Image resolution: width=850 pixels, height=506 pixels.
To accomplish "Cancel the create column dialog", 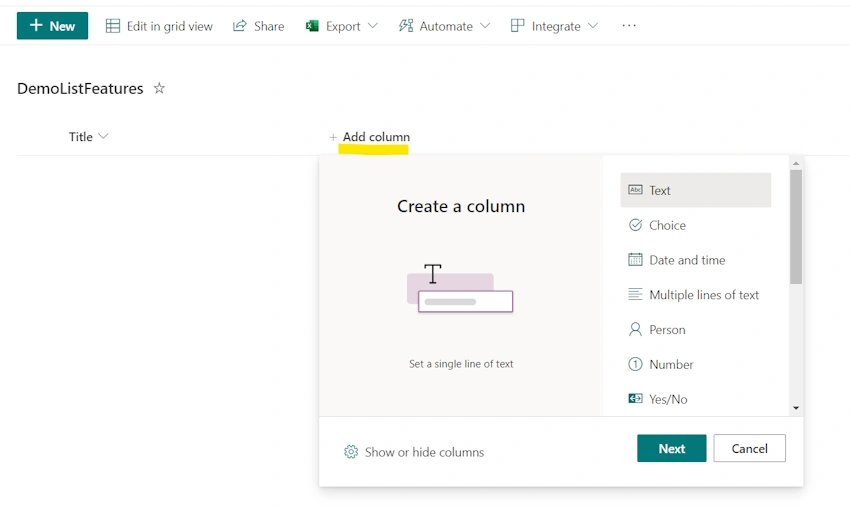I will pos(749,449).
